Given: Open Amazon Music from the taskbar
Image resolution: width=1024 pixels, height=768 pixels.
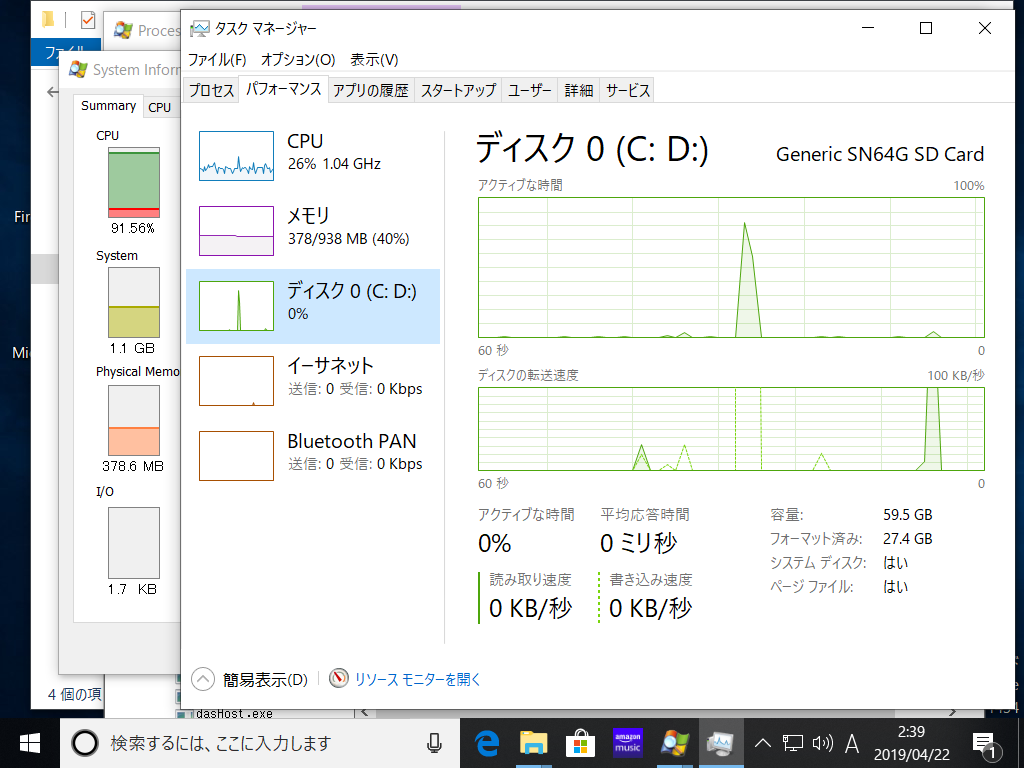Looking at the screenshot, I should tap(628, 743).
